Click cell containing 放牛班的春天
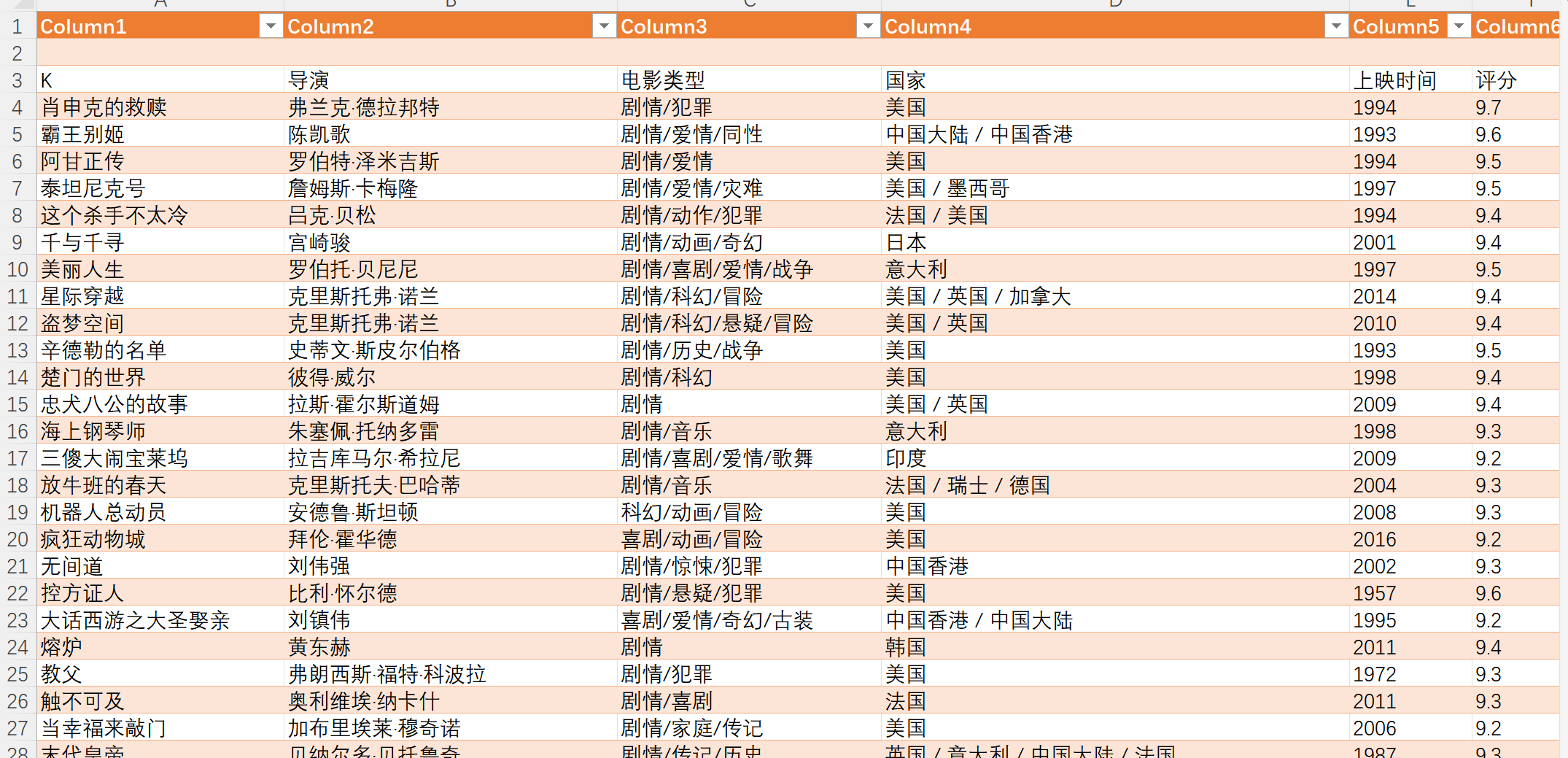The image size is (1568, 758). tap(160, 485)
